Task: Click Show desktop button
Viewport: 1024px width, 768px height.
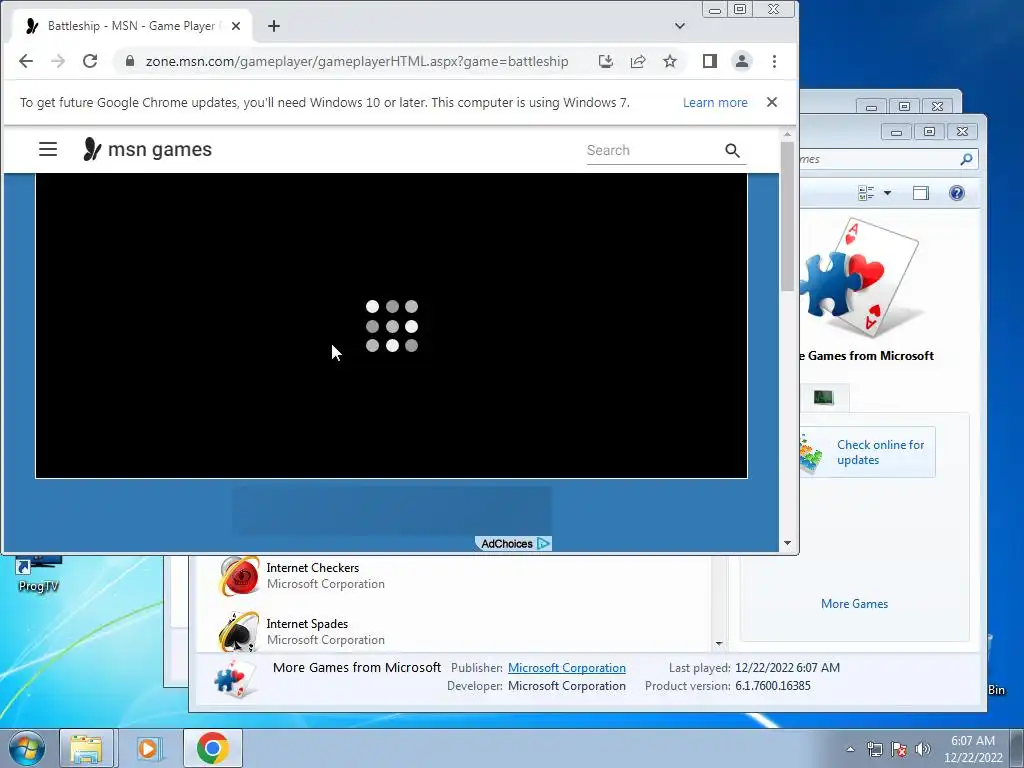Action: pyautogui.click(x=1017, y=748)
